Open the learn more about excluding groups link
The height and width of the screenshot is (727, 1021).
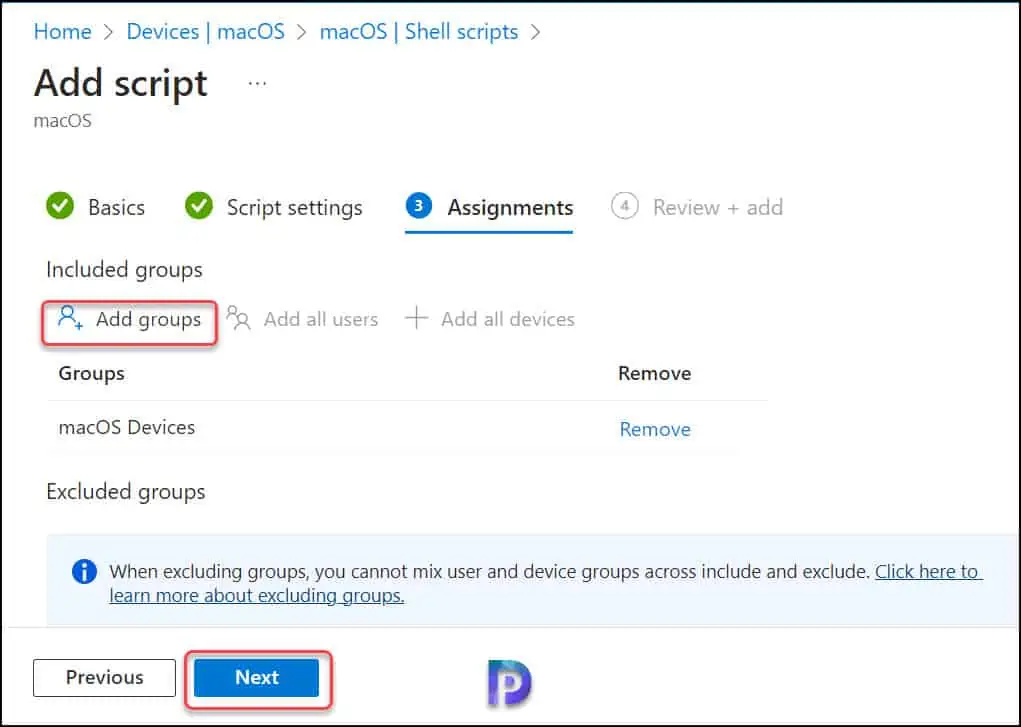pyautogui.click(x=546, y=583)
